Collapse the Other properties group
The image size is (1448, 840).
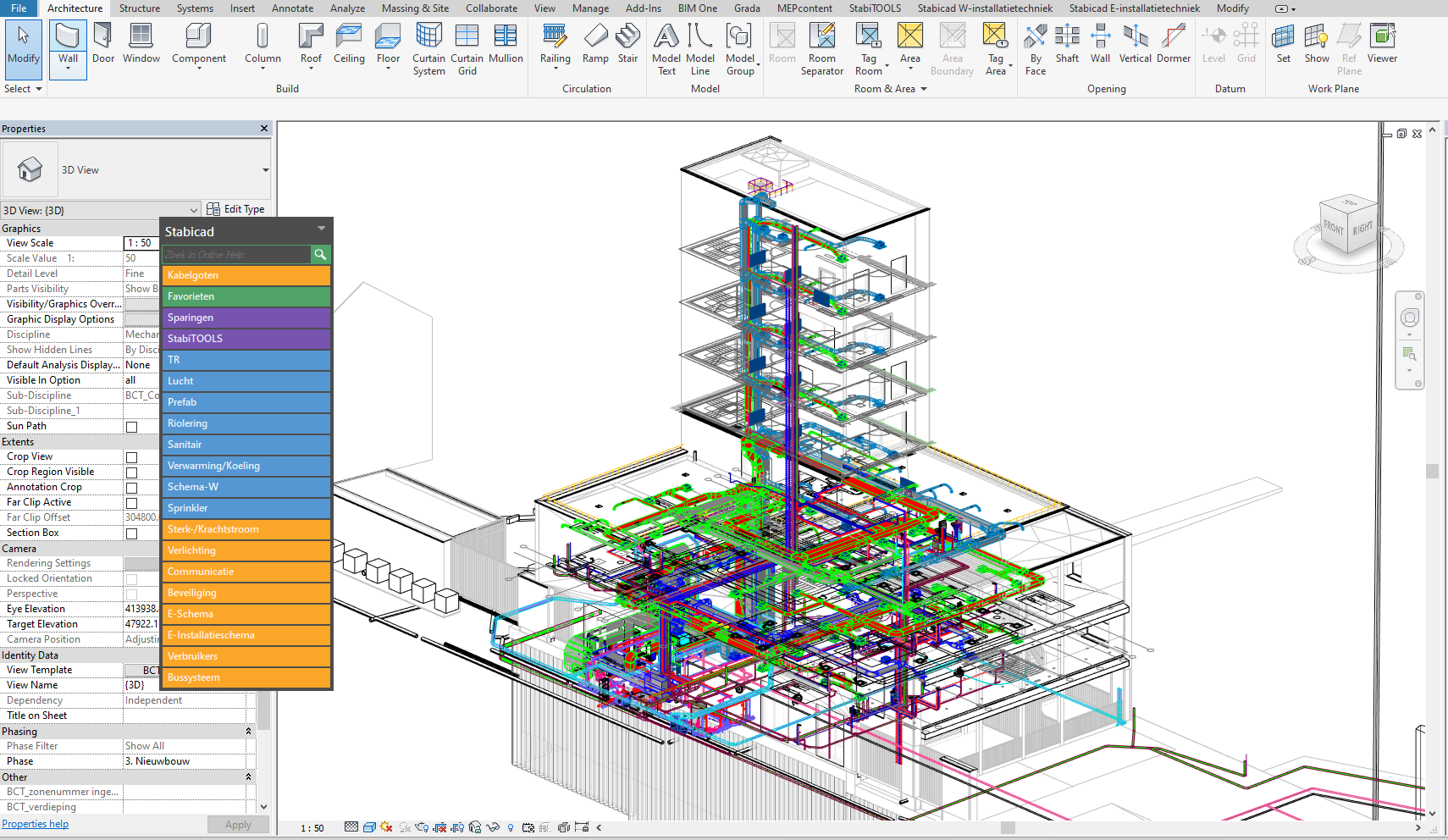(248, 776)
